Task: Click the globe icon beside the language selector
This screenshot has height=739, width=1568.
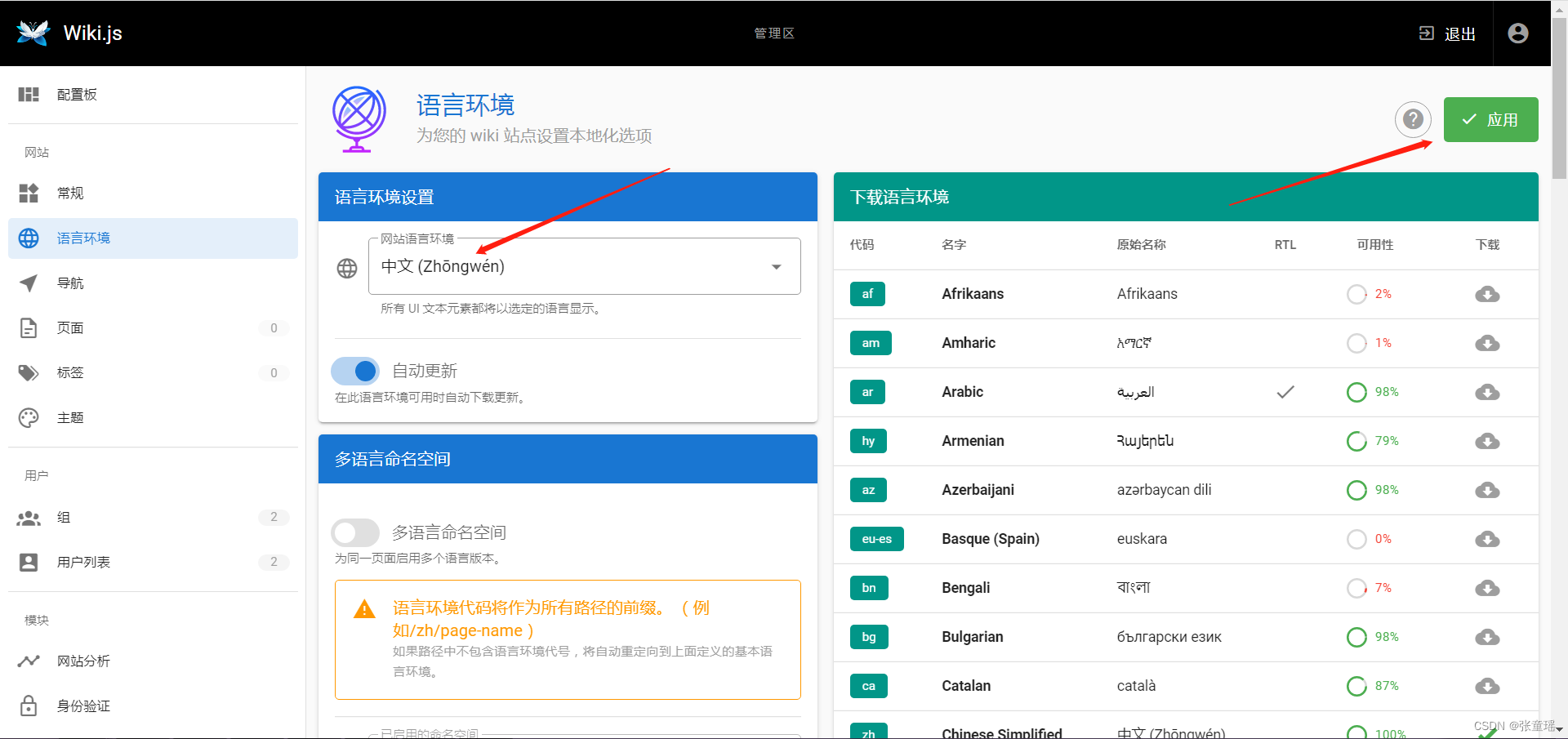Action: pos(347,268)
